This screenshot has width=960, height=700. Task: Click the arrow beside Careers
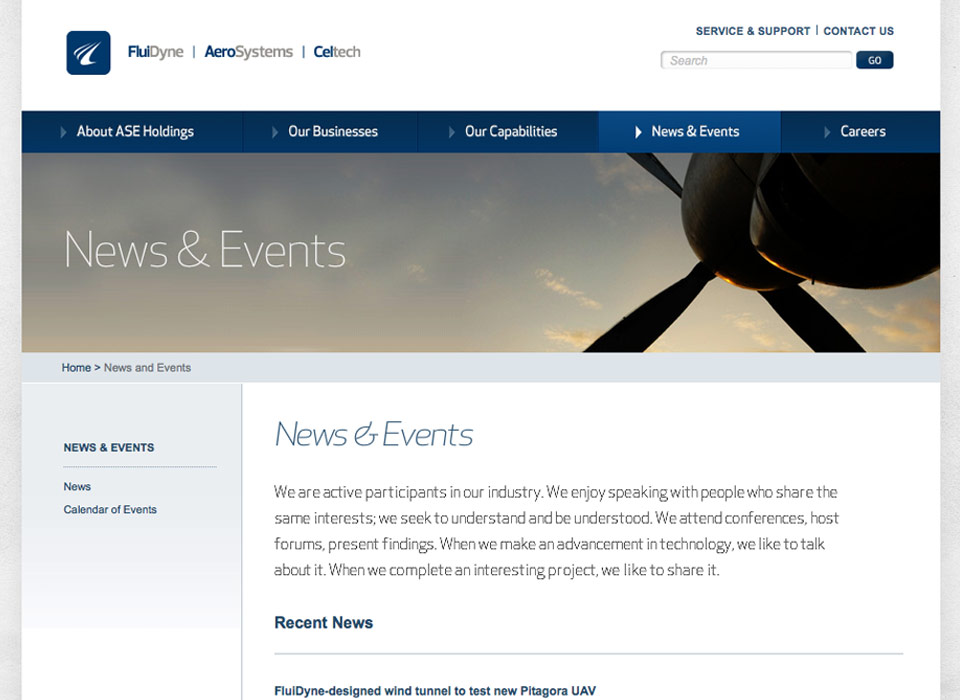point(827,132)
